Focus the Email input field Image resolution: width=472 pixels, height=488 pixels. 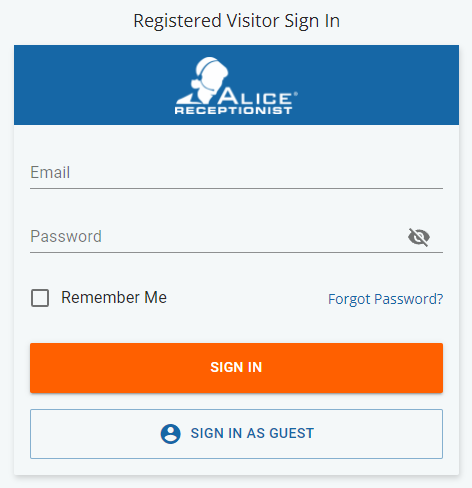click(x=236, y=173)
